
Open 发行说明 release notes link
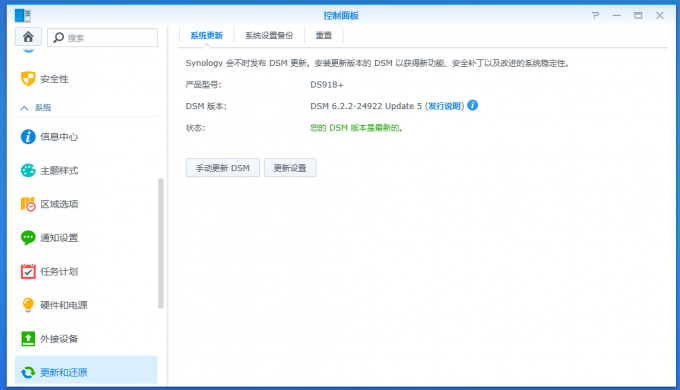pyautogui.click(x=445, y=106)
